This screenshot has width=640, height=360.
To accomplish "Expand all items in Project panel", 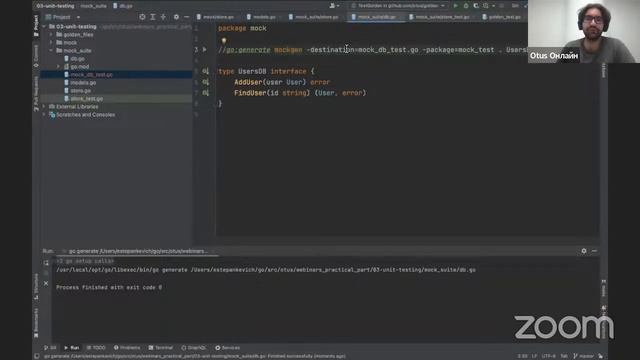I will pyautogui.click(x=153, y=17).
